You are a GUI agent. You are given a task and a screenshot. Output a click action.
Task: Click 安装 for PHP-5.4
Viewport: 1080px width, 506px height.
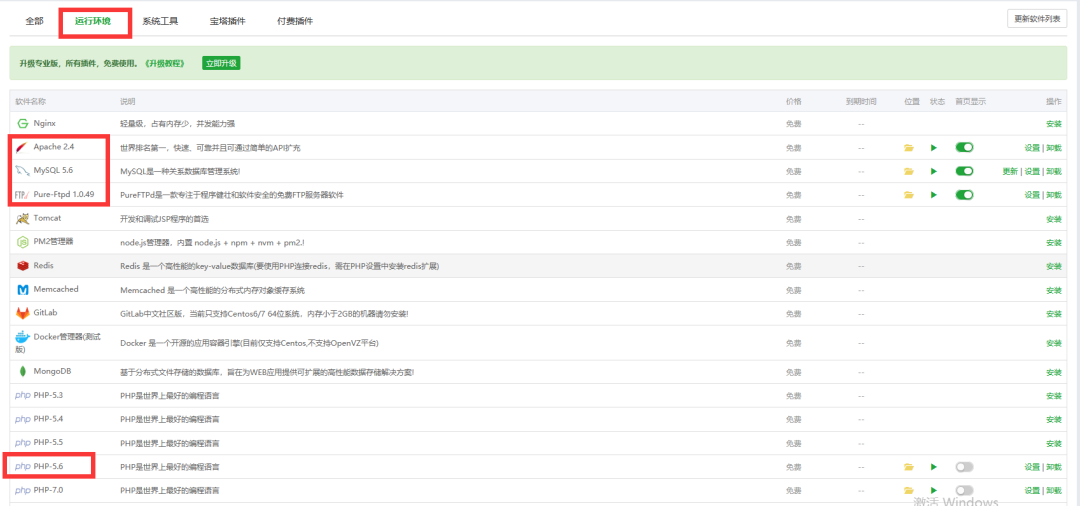pos(1054,420)
